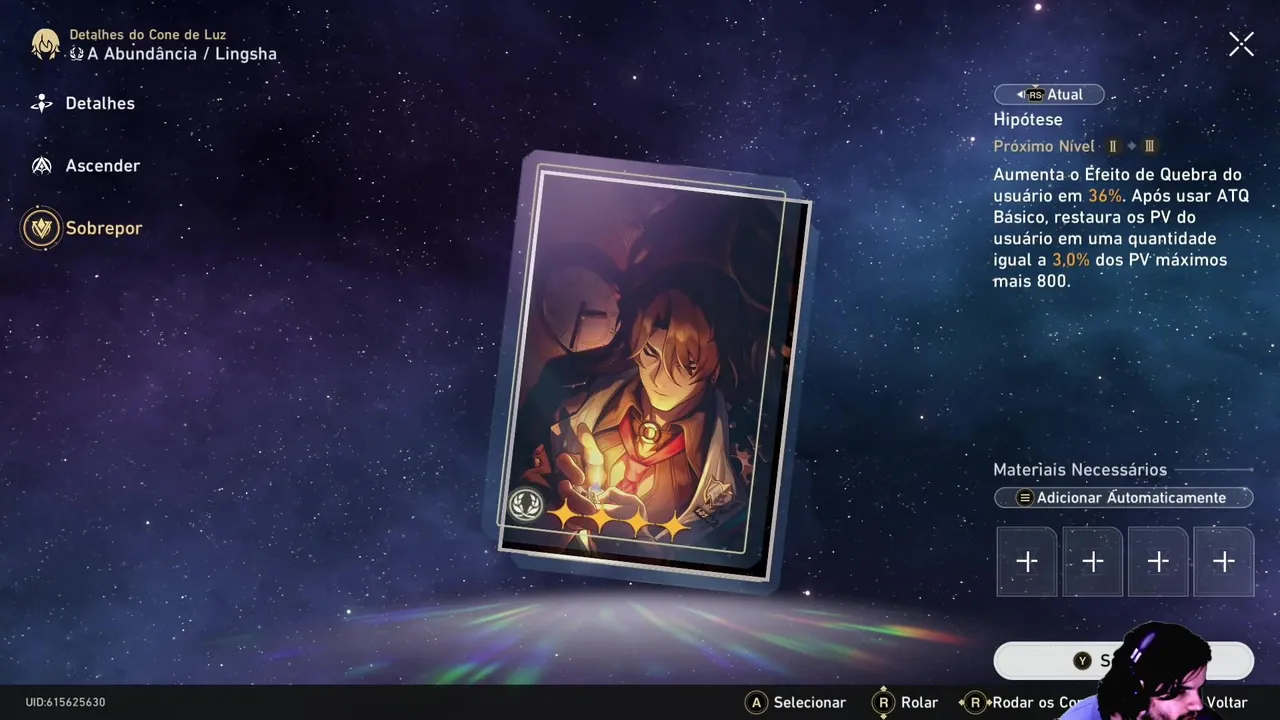Click Adicionar Automaticamente button
The image size is (1280, 720).
click(x=1123, y=497)
